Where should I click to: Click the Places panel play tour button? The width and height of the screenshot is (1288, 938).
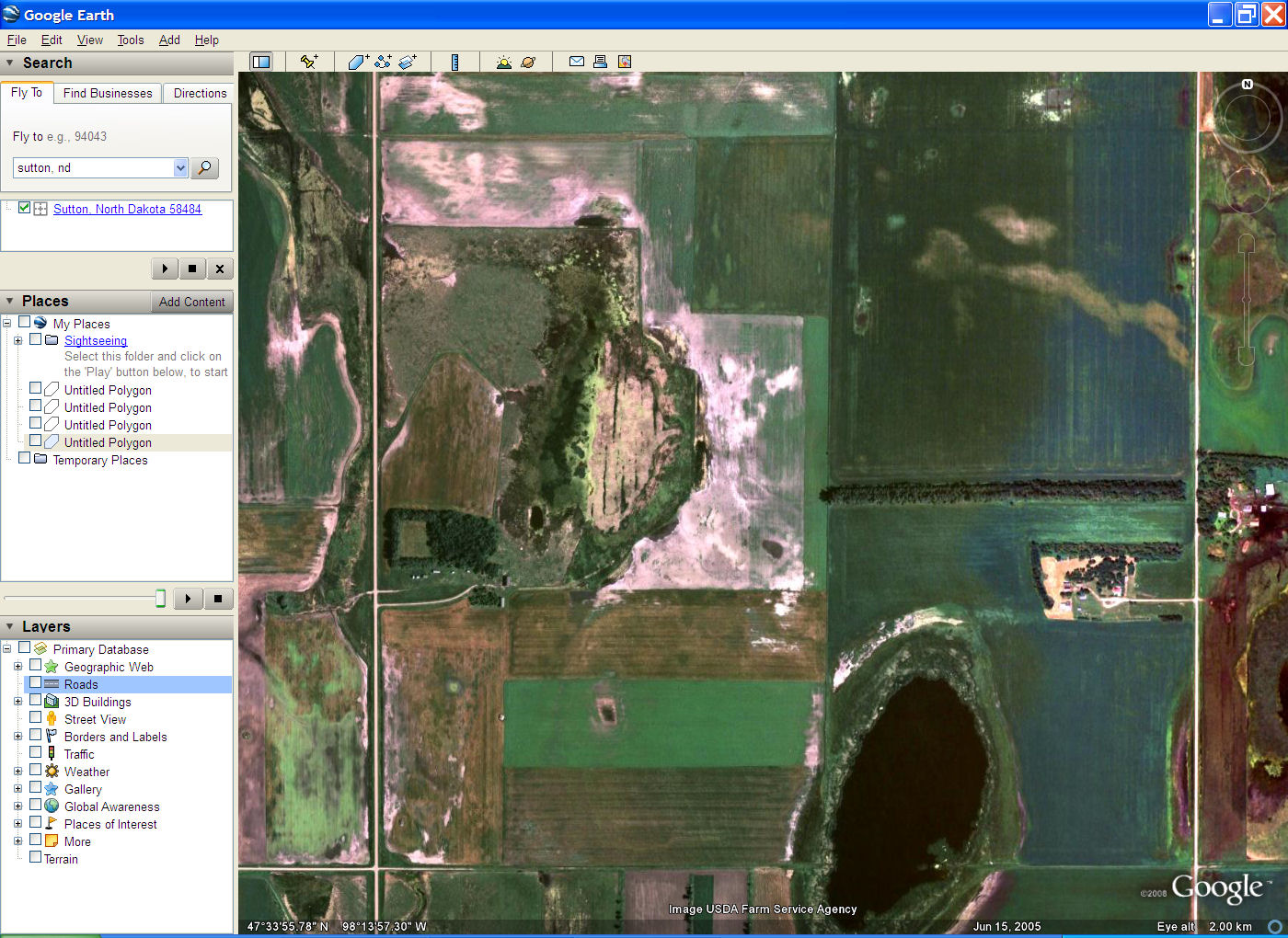(188, 599)
